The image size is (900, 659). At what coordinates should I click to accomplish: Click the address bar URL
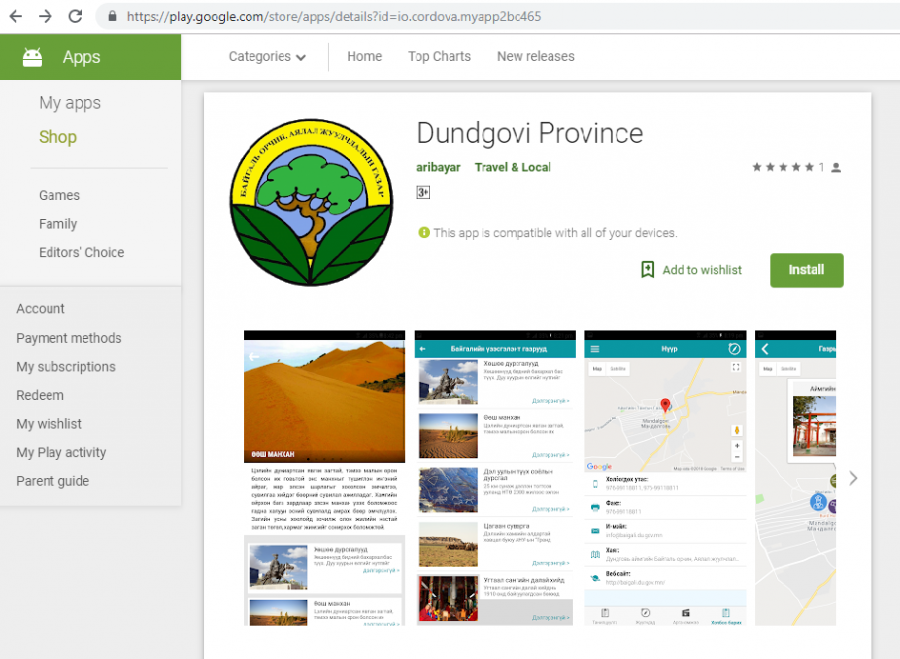pyautogui.click(x=334, y=16)
